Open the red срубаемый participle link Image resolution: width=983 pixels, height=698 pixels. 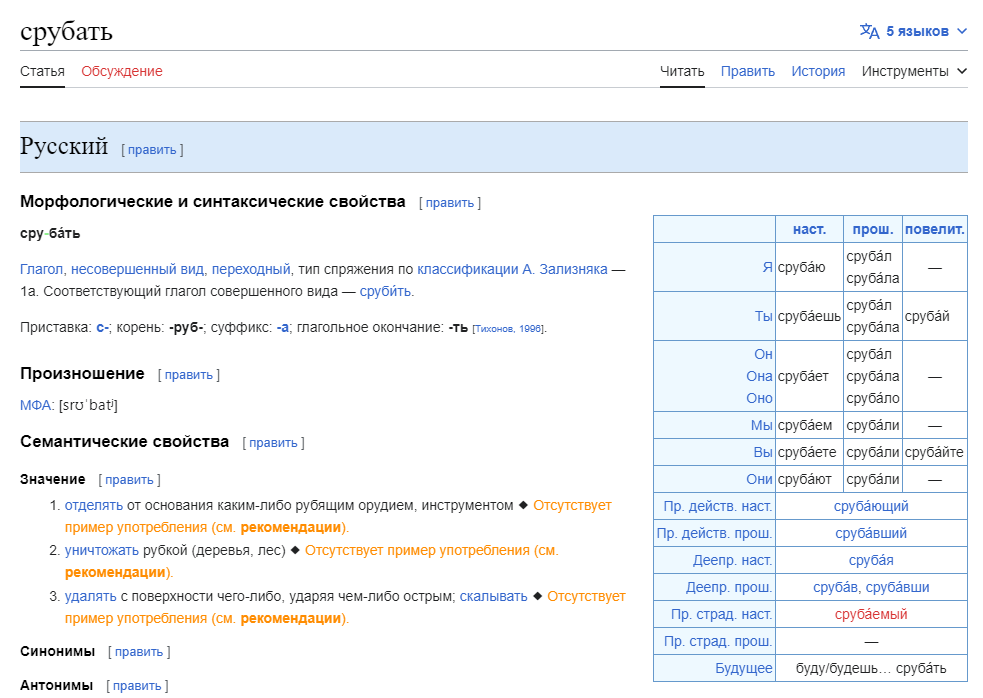tap(871, 614)
